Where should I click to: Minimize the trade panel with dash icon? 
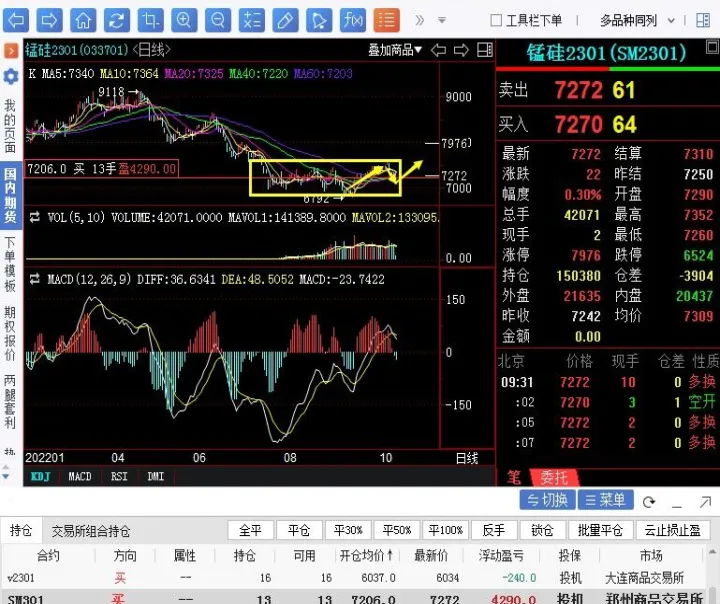point(676,506)
